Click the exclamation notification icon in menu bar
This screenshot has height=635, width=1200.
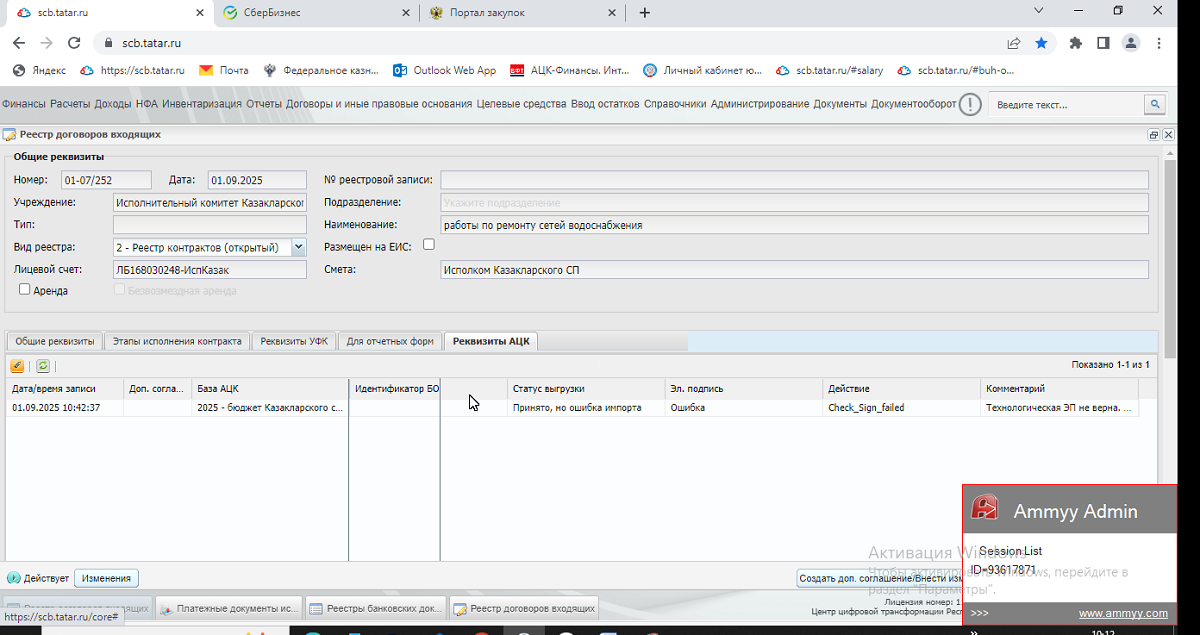(x=970, y=104)
